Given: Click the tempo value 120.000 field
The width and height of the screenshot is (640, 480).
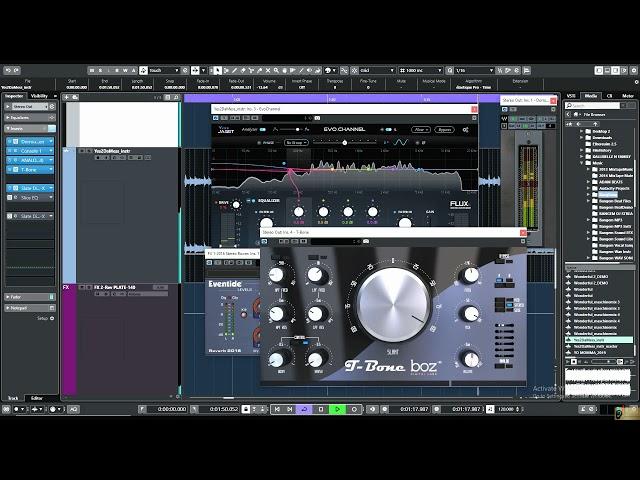Looking at the screenshot, I should (505, 409).
